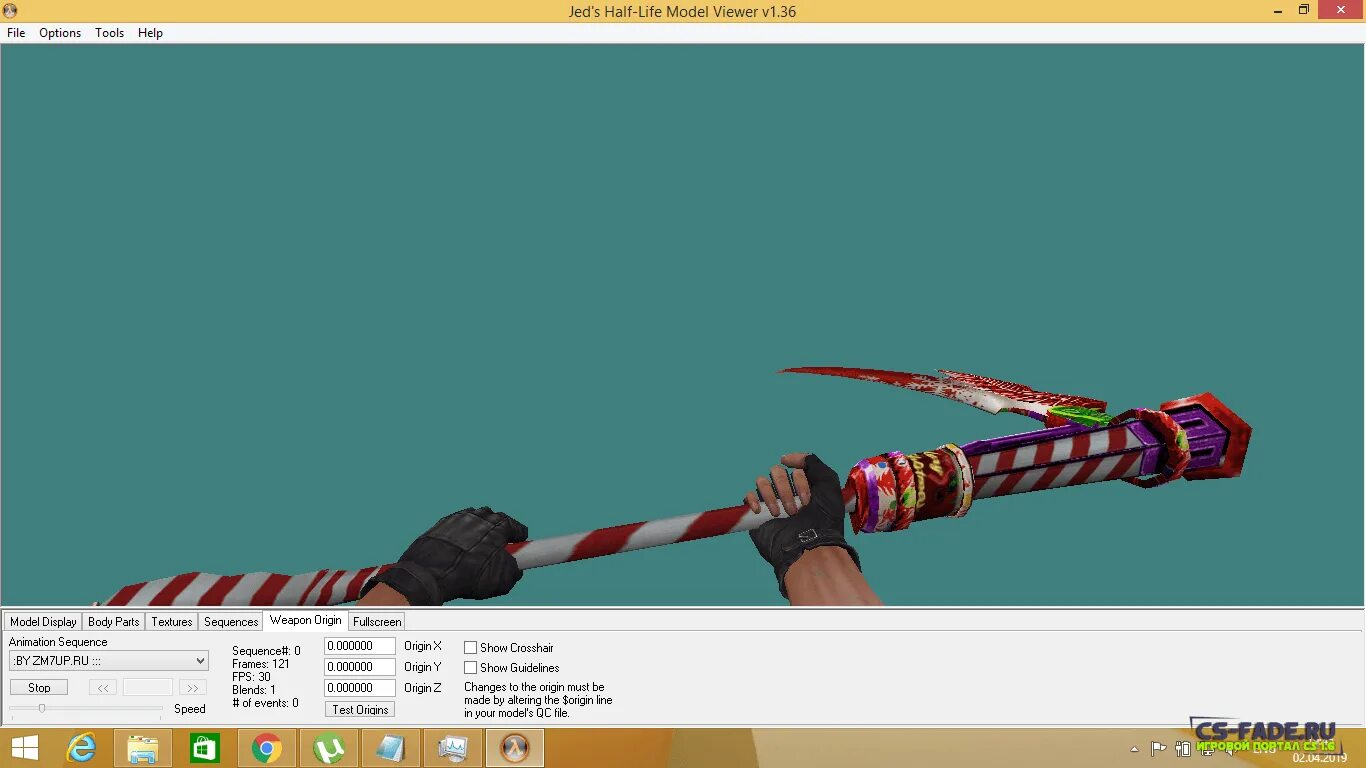Switch to the Model Display tab
The height and width of the screenshot is (768, 1366).
43,622
